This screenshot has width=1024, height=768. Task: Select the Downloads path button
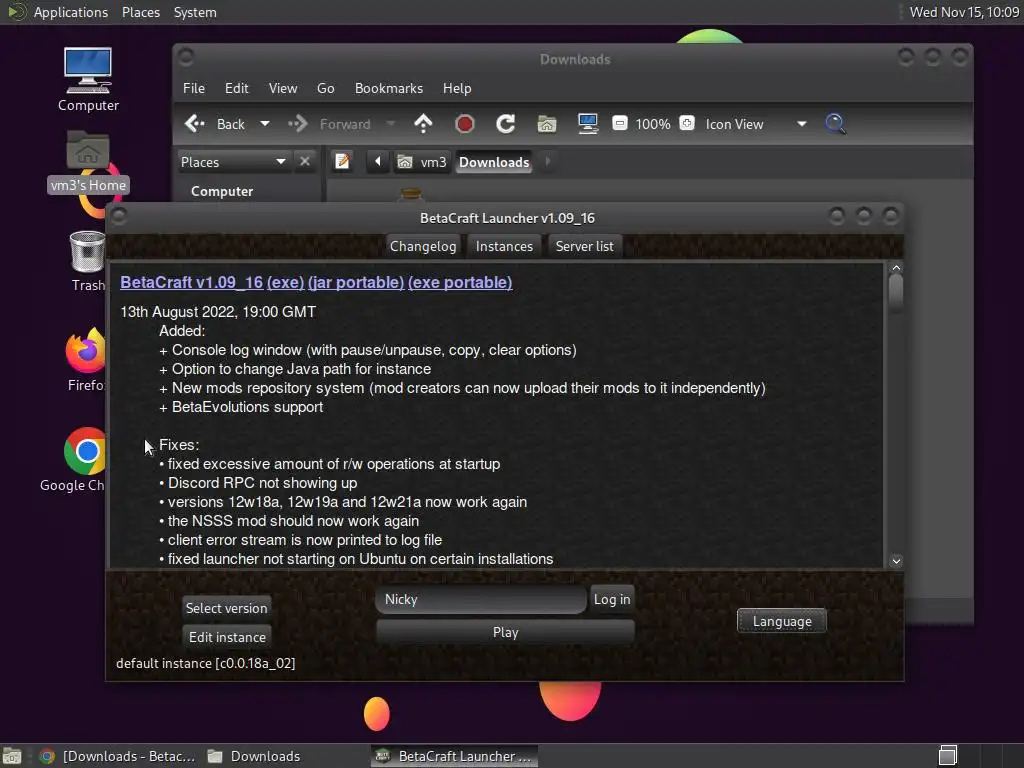point(494,162)
